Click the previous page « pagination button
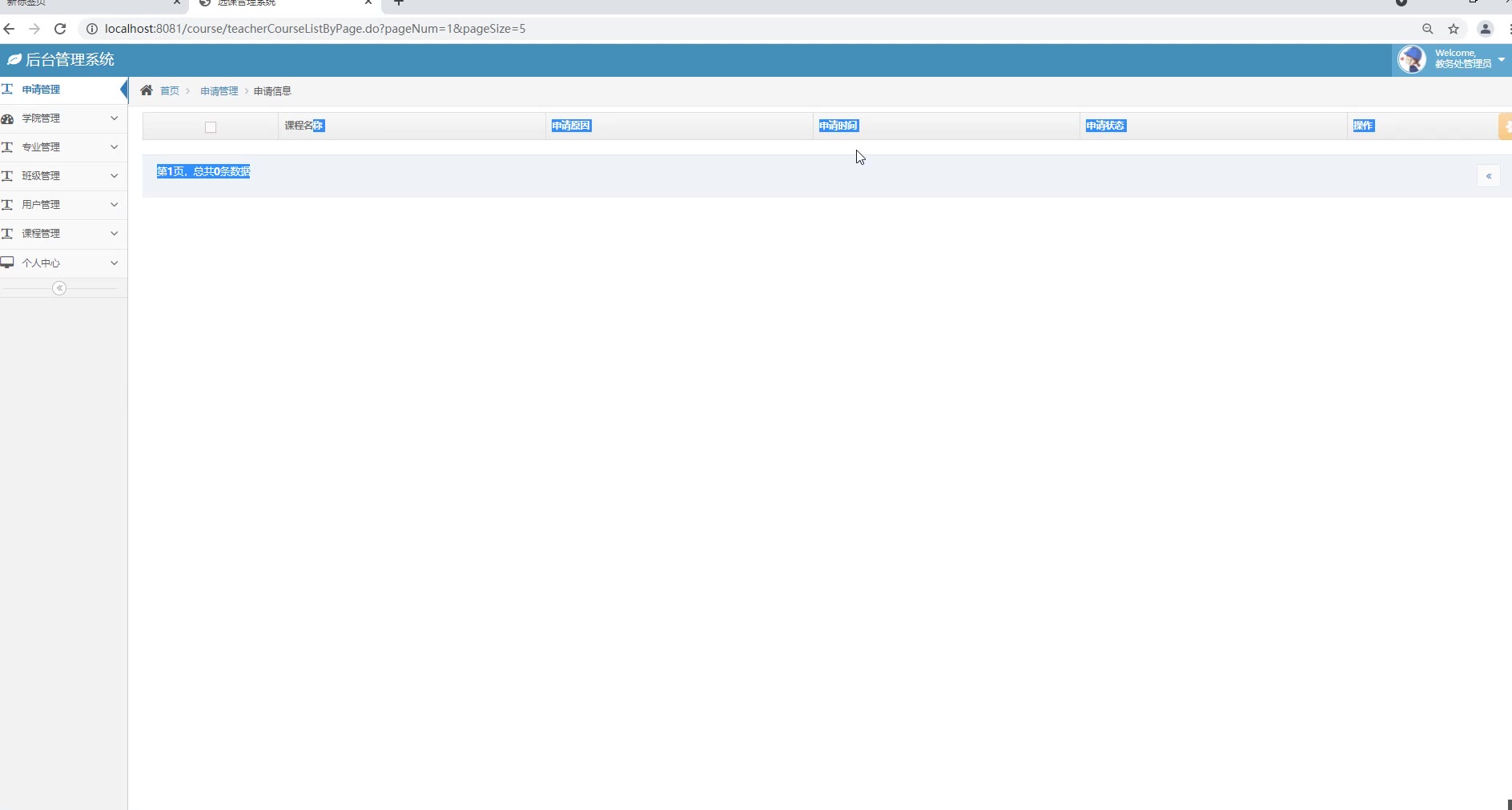Viewport: 1512px width, 810px height. (x=1489, y=176)
